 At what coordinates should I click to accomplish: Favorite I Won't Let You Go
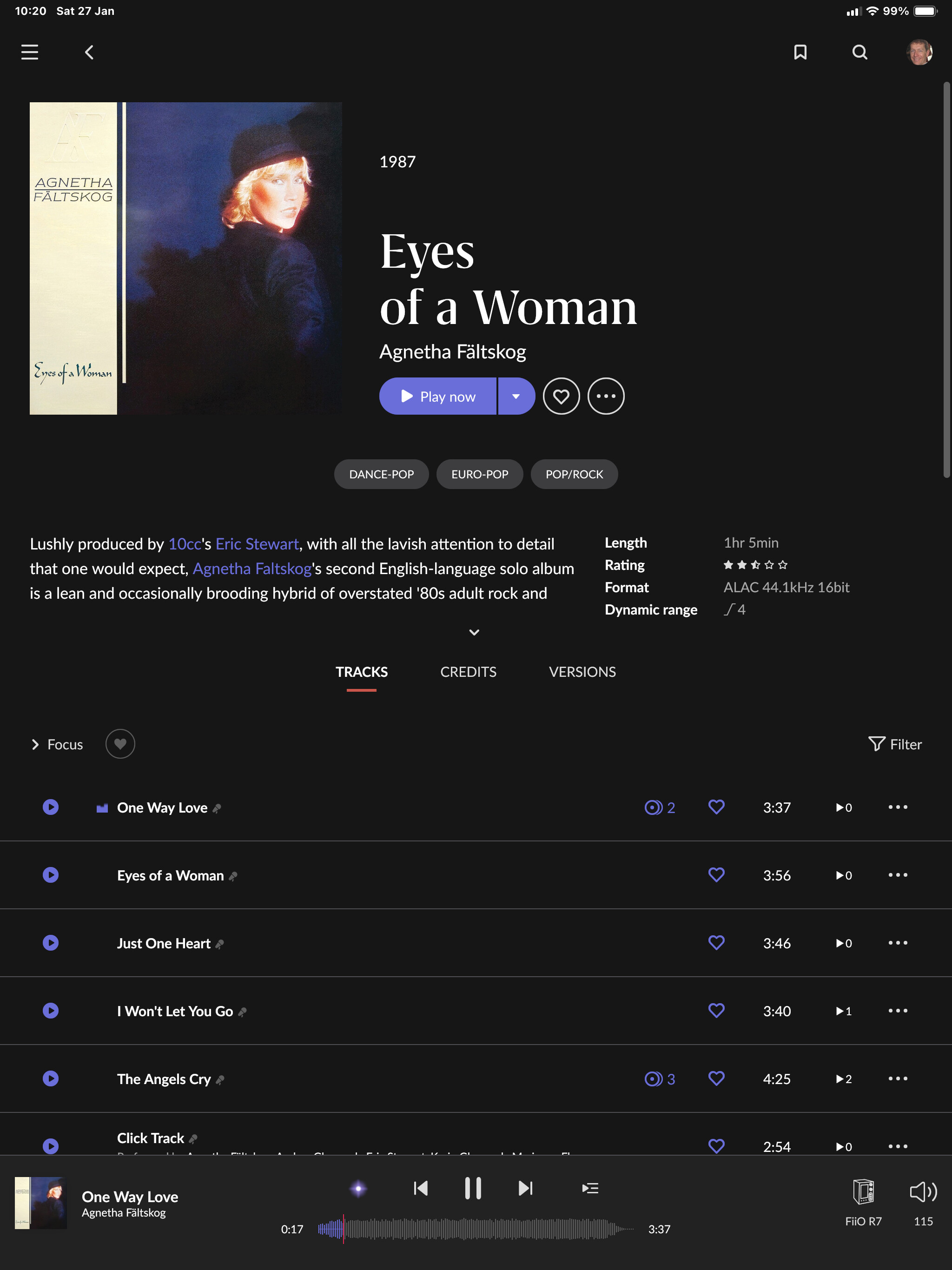coord(716,1011)
